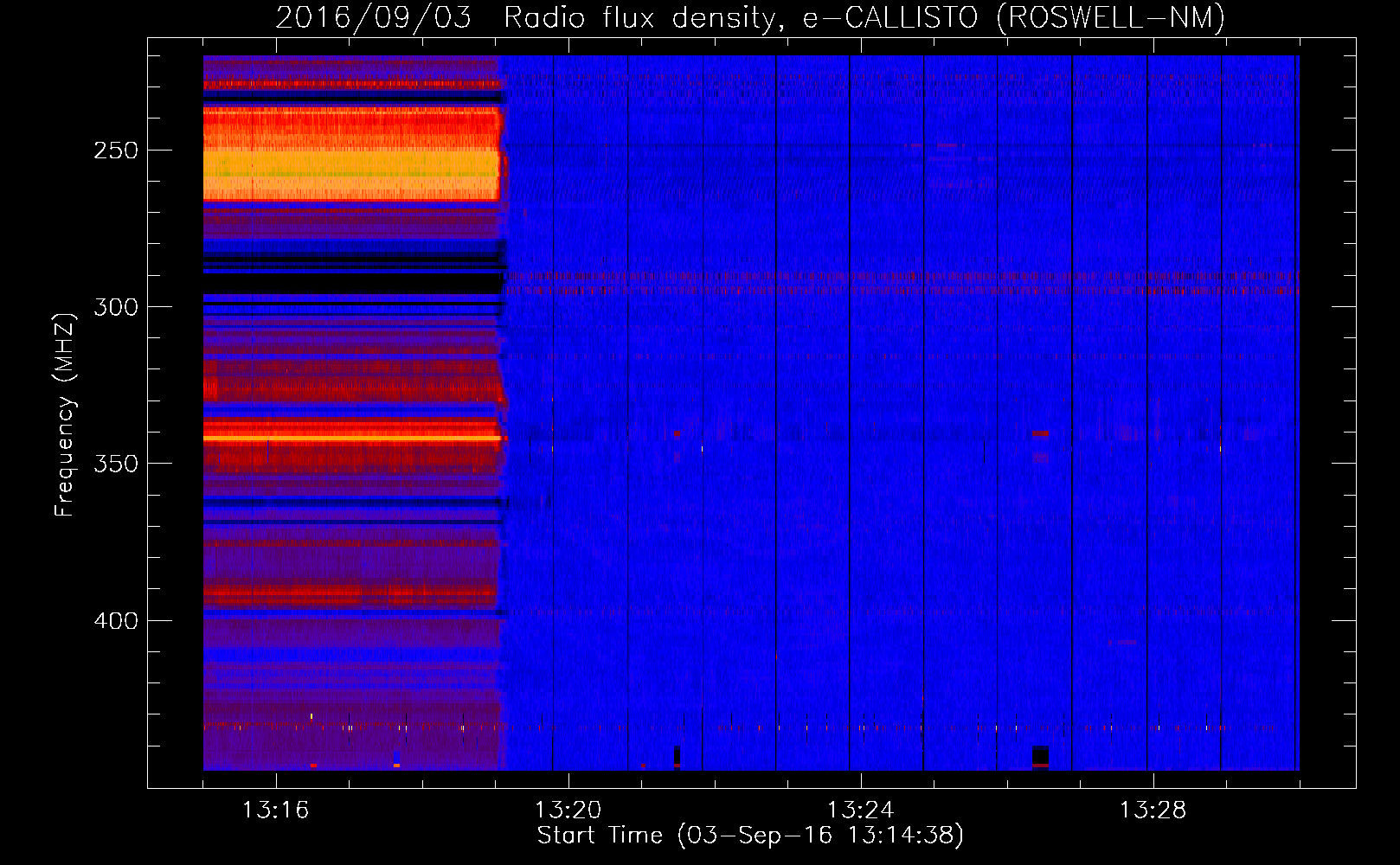Click the 'Start Time (03-Sep-16 13:14:38)' label
The width and height of the screenshot is (1400, 865).
pos(750,836)
